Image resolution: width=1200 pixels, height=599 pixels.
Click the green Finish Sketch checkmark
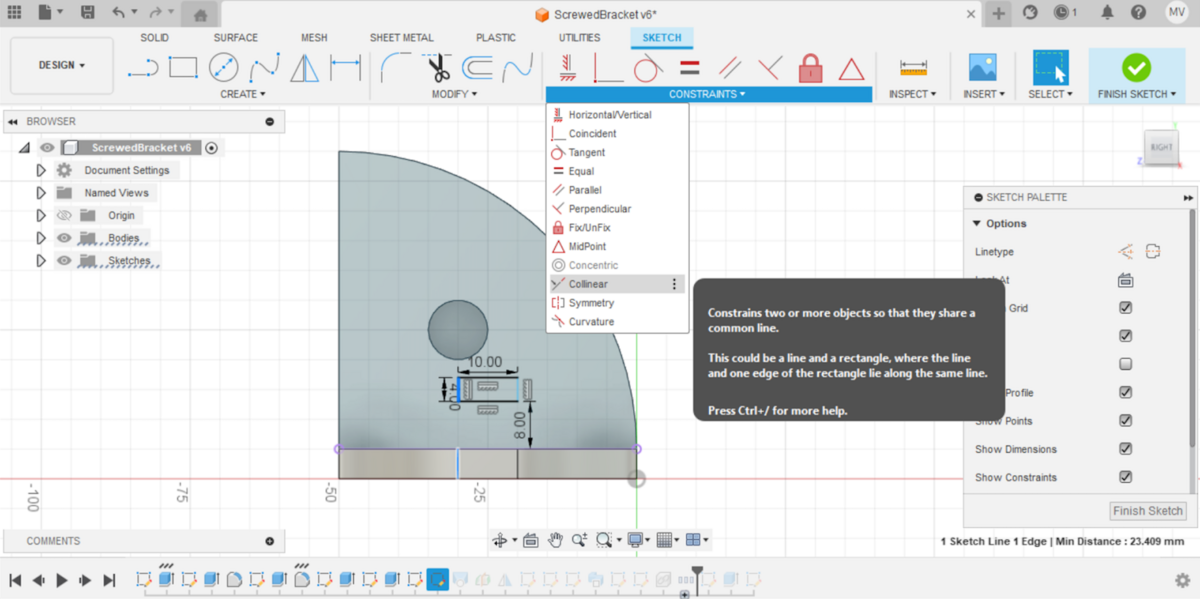1136,68
